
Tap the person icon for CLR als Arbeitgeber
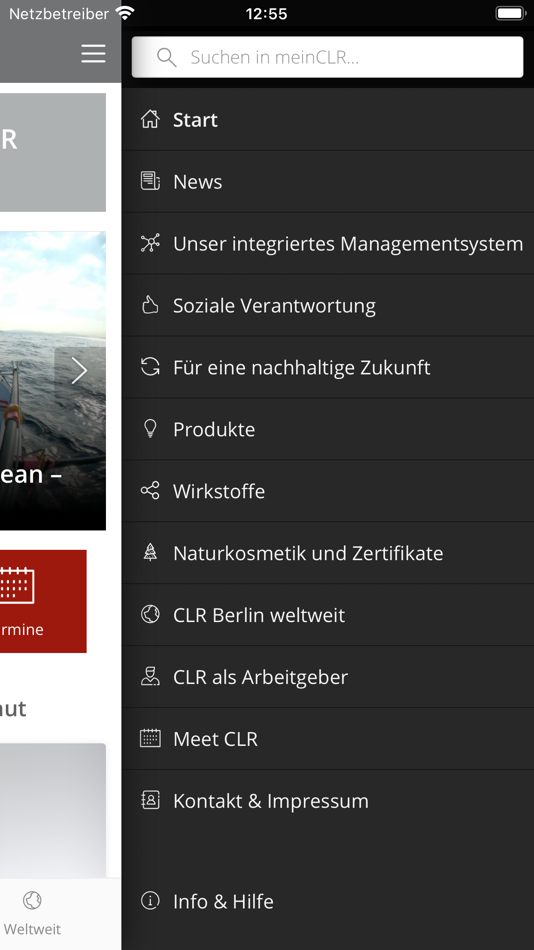[x=150, y=676]
